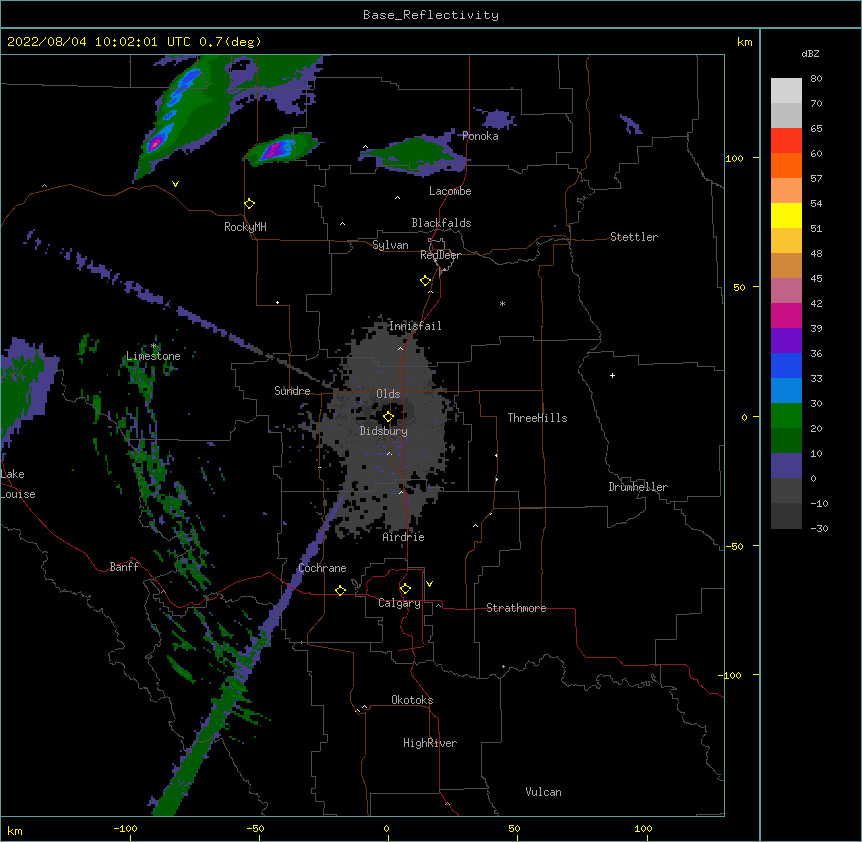Click the Innisfail label

[x=415, y=326]
